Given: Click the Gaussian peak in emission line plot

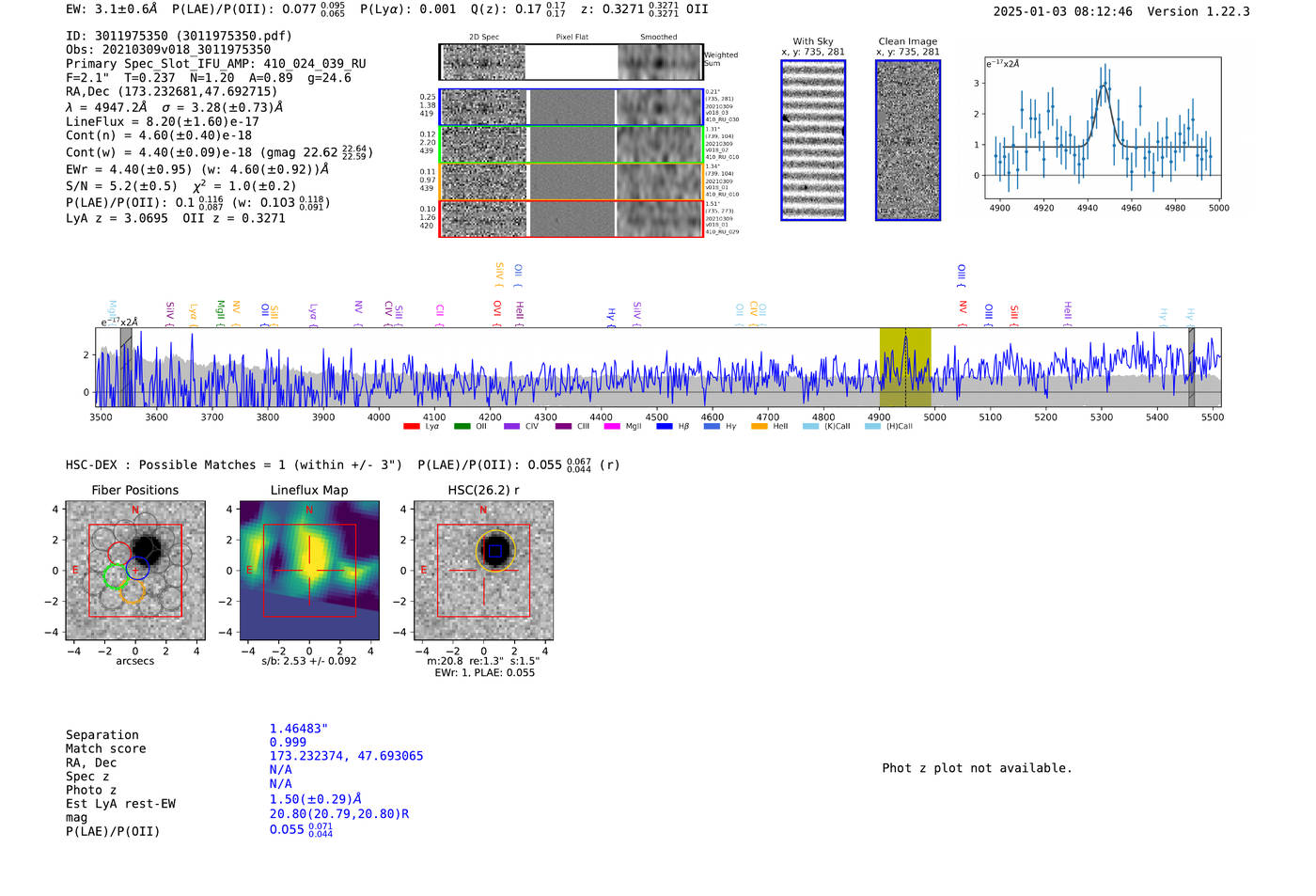Looking at the screenshot, I should [1104, 86].
